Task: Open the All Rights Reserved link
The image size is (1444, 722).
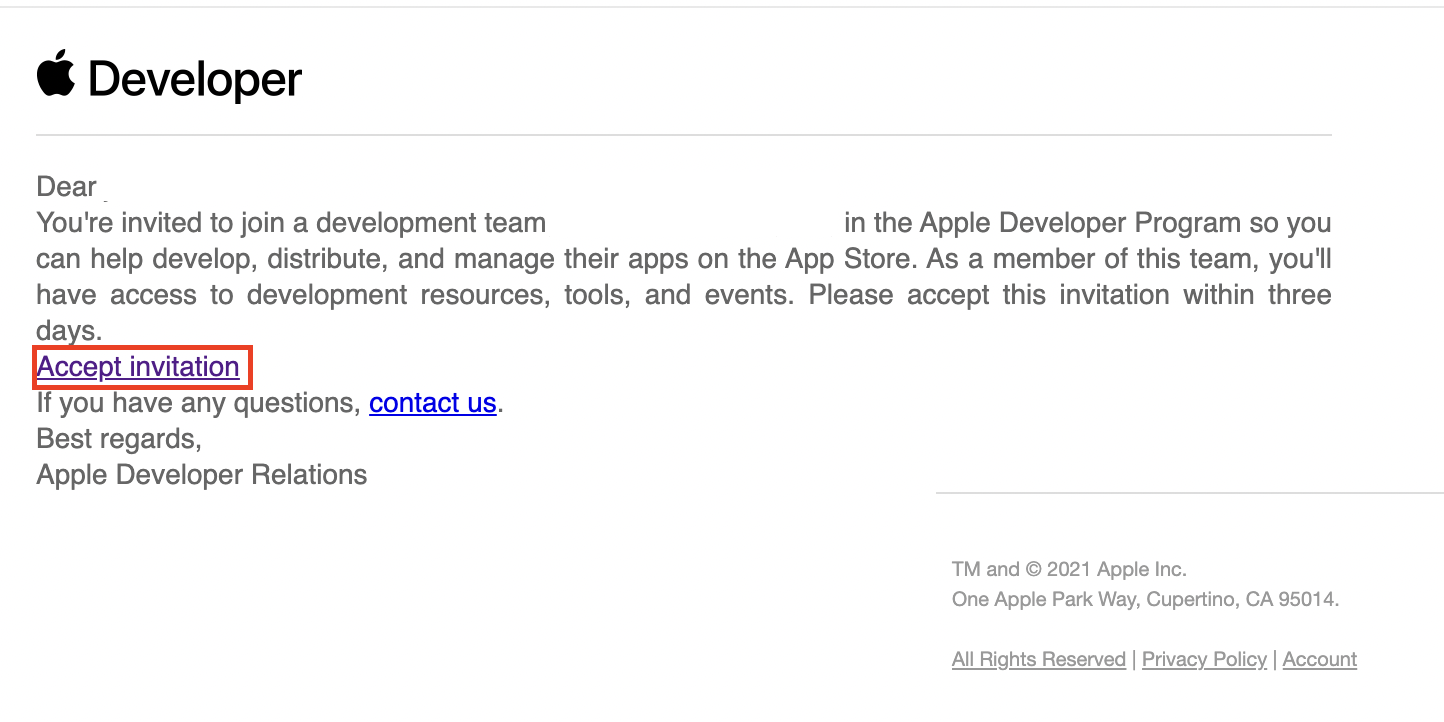Action: (1039, 659)
